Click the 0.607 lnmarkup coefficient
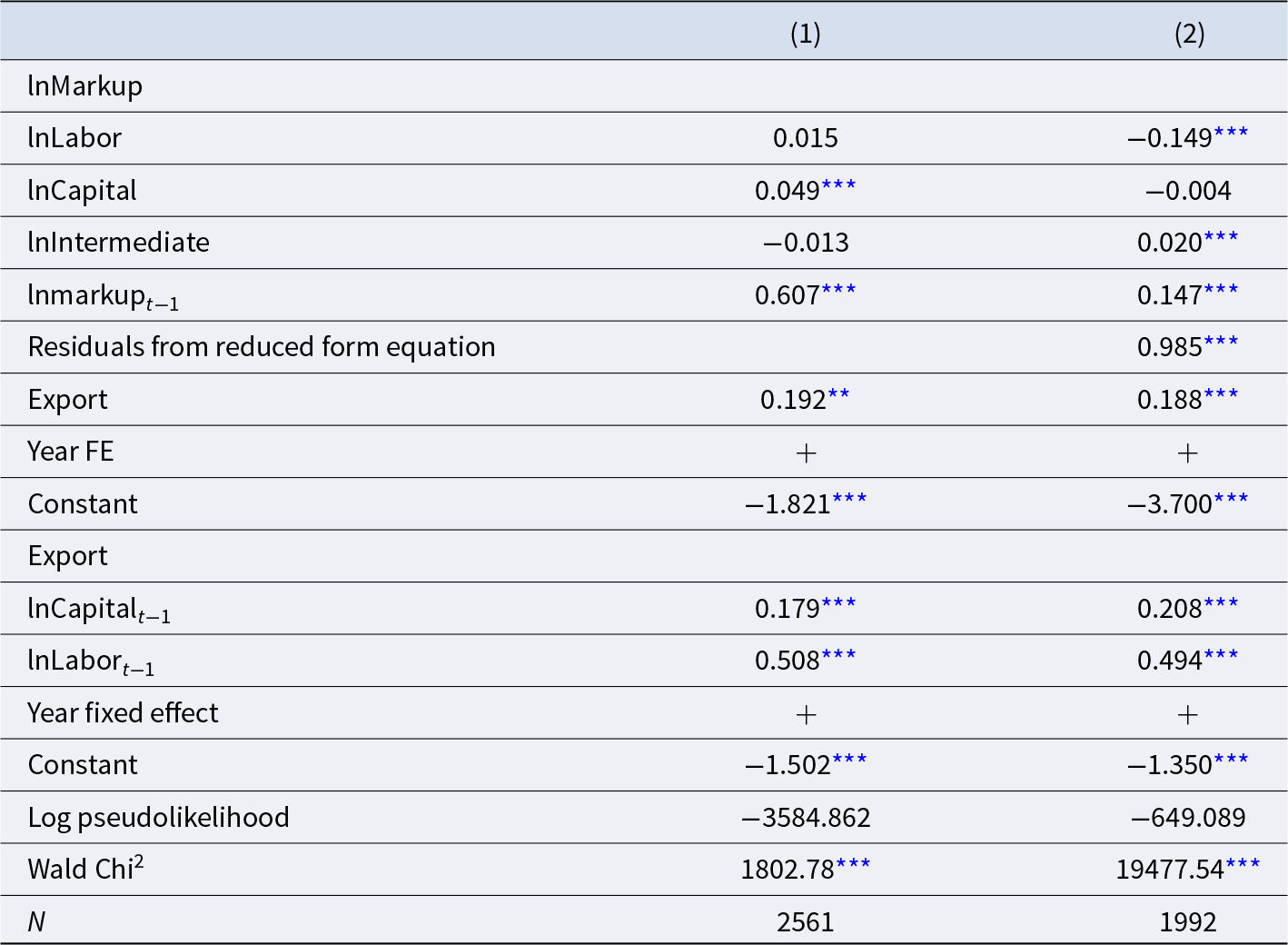This screenshot has height=945, width=1288. pyautogui.click(x=788, y=295)
